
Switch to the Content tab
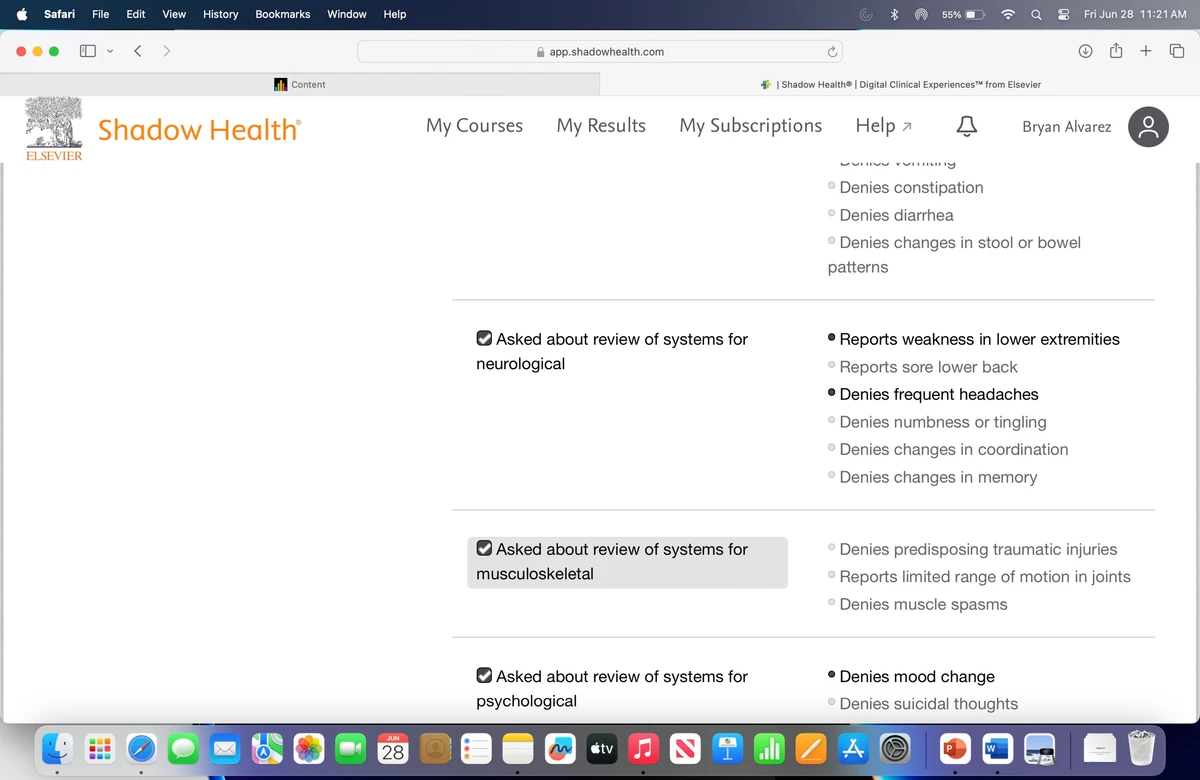(x=300, y=84)
